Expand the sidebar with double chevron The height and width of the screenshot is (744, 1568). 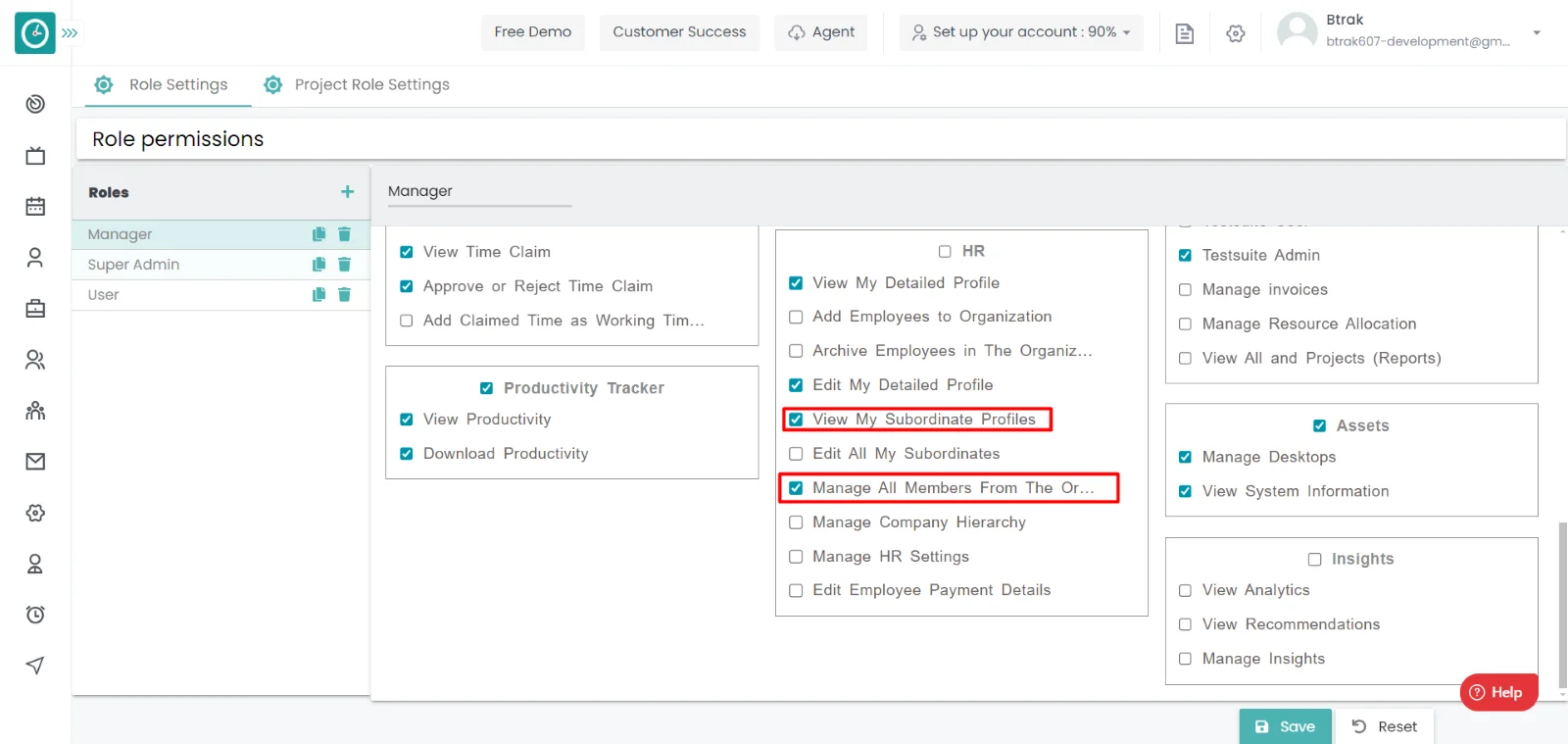coord(70,33)
